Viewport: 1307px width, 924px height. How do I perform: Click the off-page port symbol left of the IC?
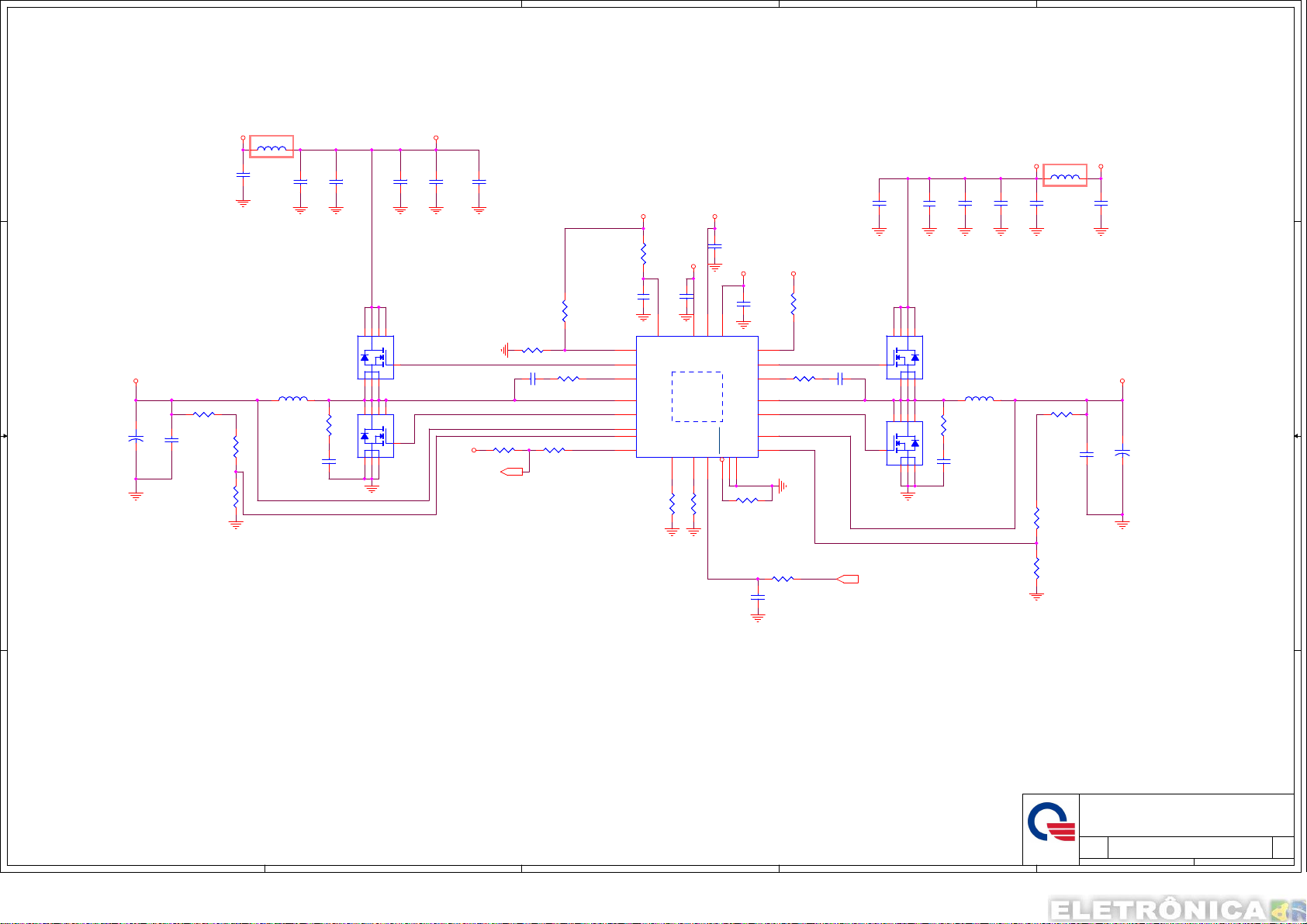511,472
